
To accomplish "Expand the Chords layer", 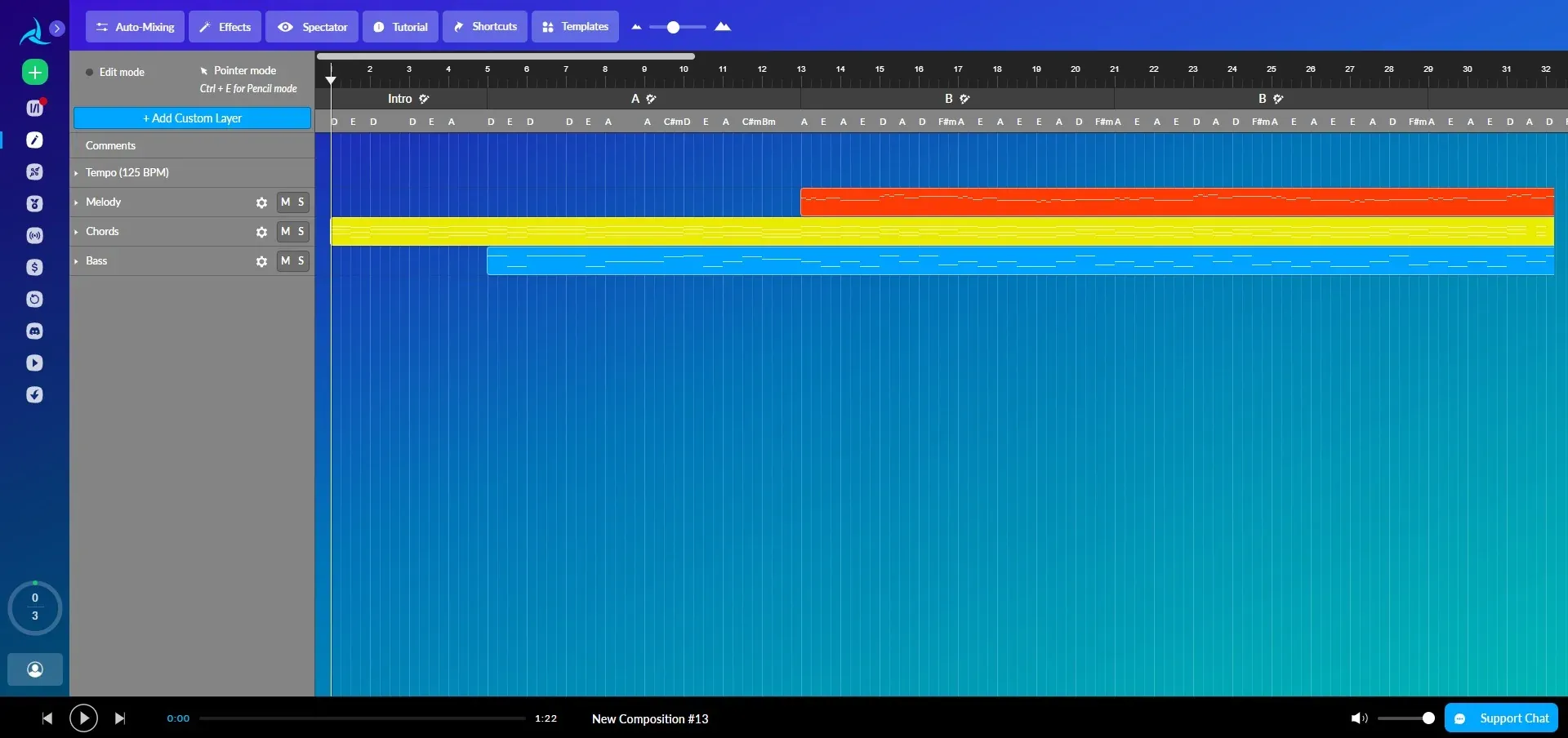I will pos(76,232).
